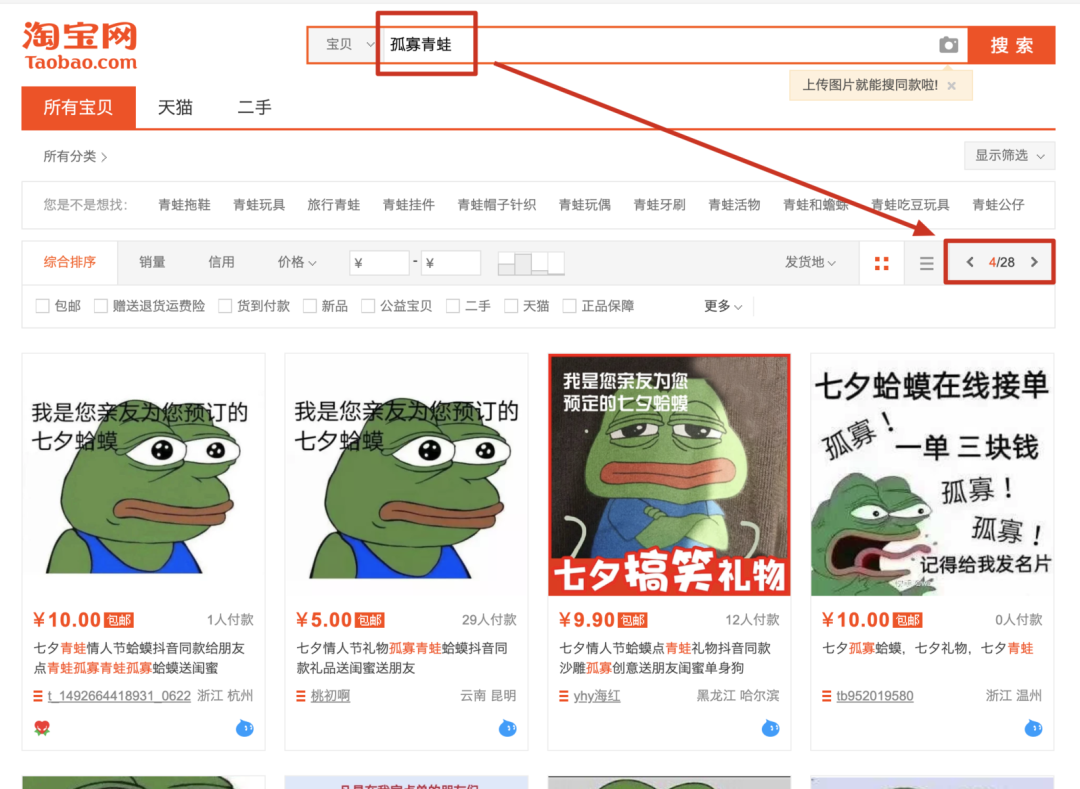The width and height of the screenshot is (1080, 789).
Task: Open 七夕搞笑礼物 product thumbnail
Action: click(669, 475)
